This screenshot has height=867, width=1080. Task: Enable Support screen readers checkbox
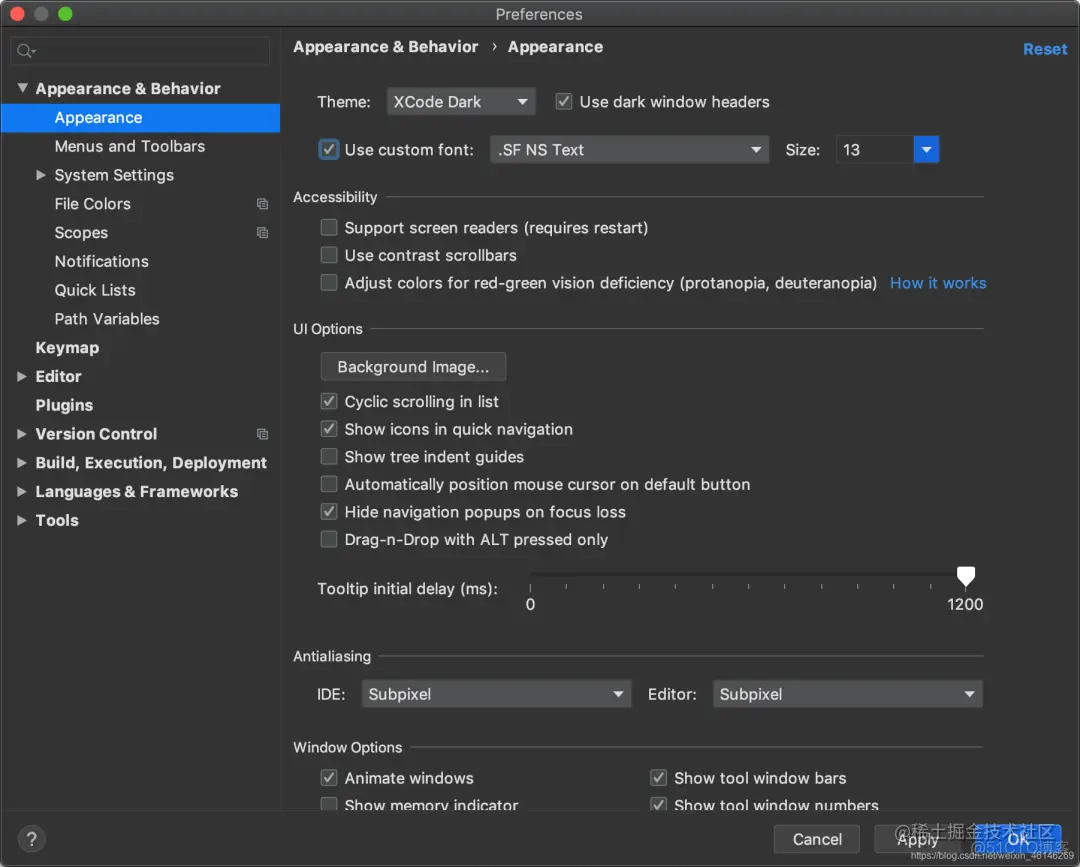point(329,227)
